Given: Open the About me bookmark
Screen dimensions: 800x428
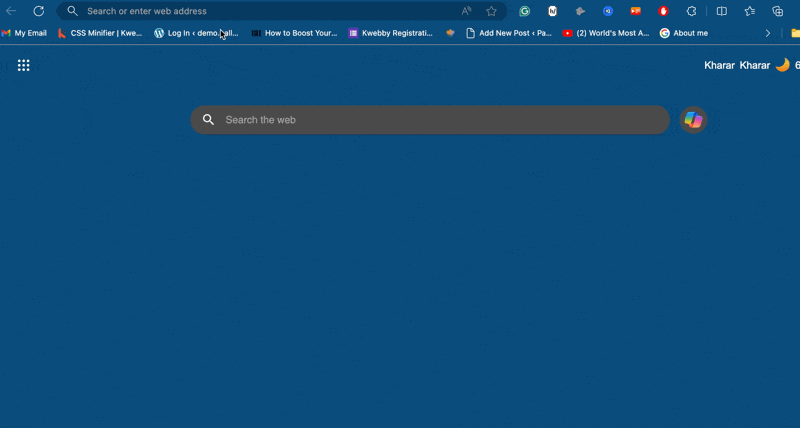Looking at the screenshot, I should [684, 33].
